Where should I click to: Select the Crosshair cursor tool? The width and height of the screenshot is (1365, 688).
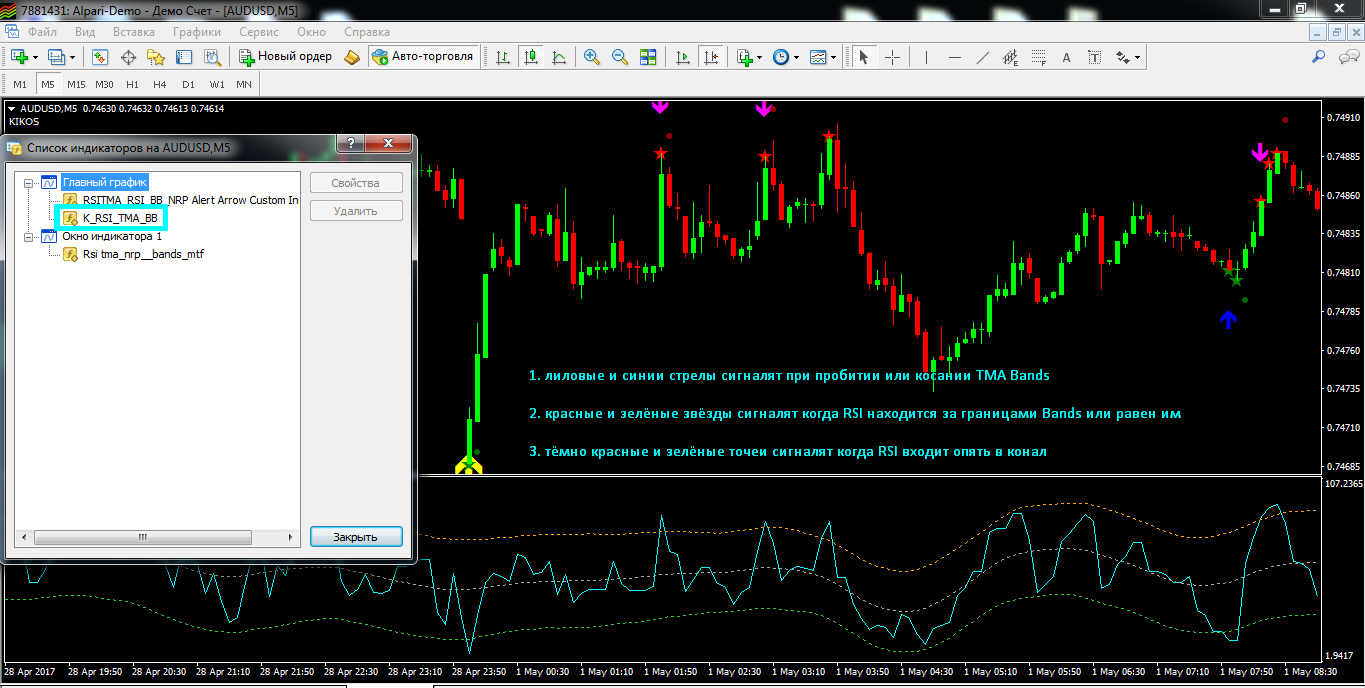click(x=892, y=57)
